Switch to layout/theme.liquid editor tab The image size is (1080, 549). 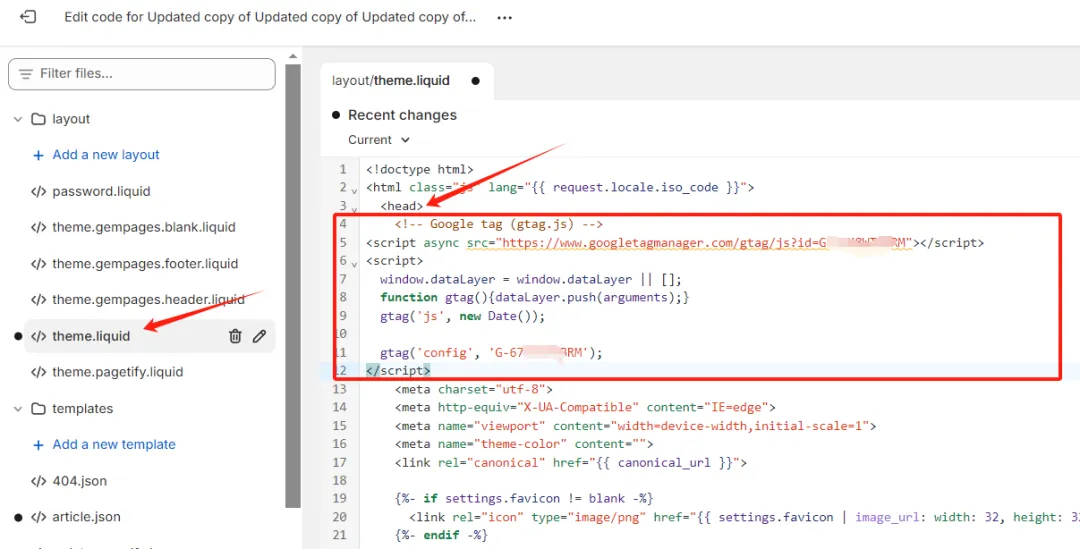(x=391, y=81)
